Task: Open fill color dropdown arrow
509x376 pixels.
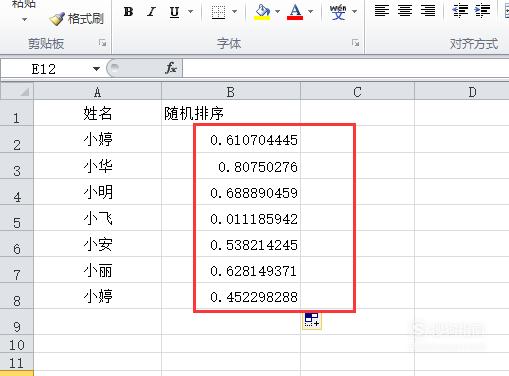Action: coord(278,12)
